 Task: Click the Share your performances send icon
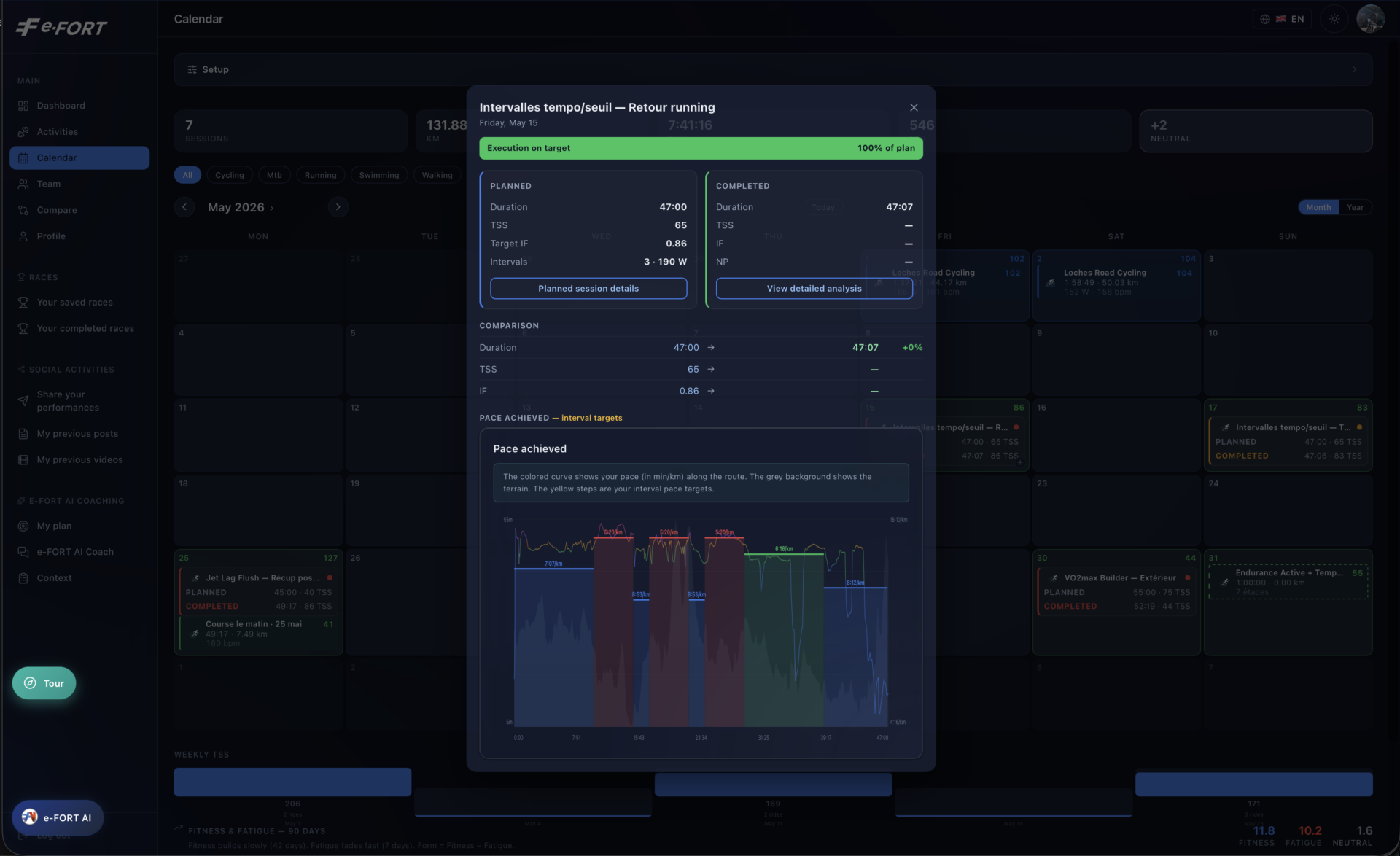tap(23, 401)
